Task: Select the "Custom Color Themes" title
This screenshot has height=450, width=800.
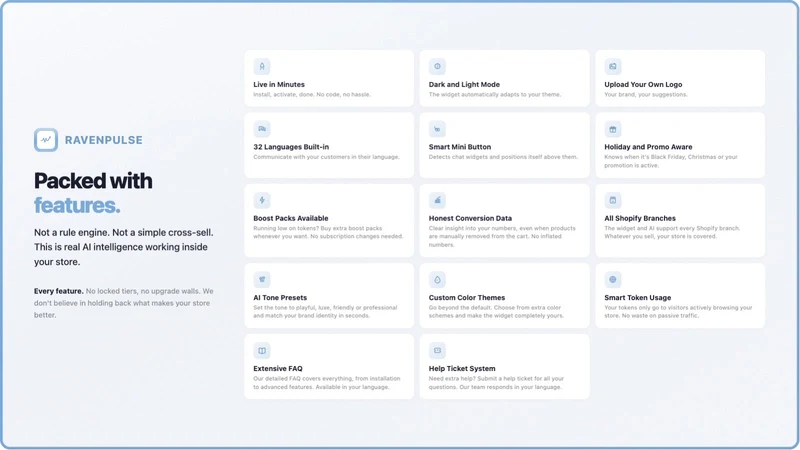Action: click(467, 297)
